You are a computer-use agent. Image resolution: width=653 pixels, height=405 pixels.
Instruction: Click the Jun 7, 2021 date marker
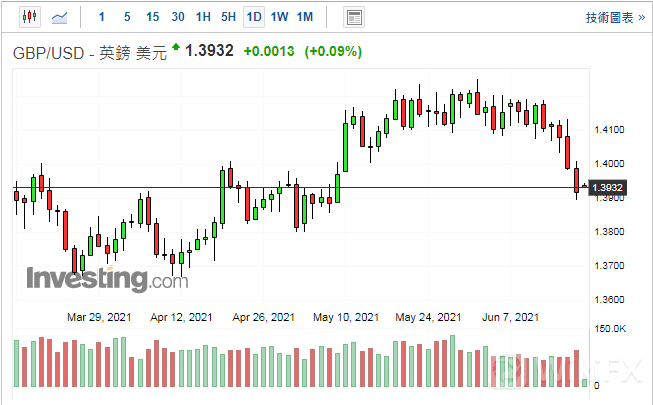point(510,317)
